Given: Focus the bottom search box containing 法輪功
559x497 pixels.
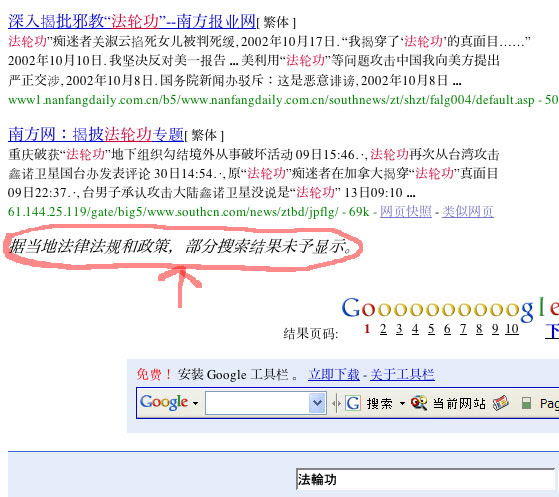Looking at the screenshot, I should tap(425, 480).
